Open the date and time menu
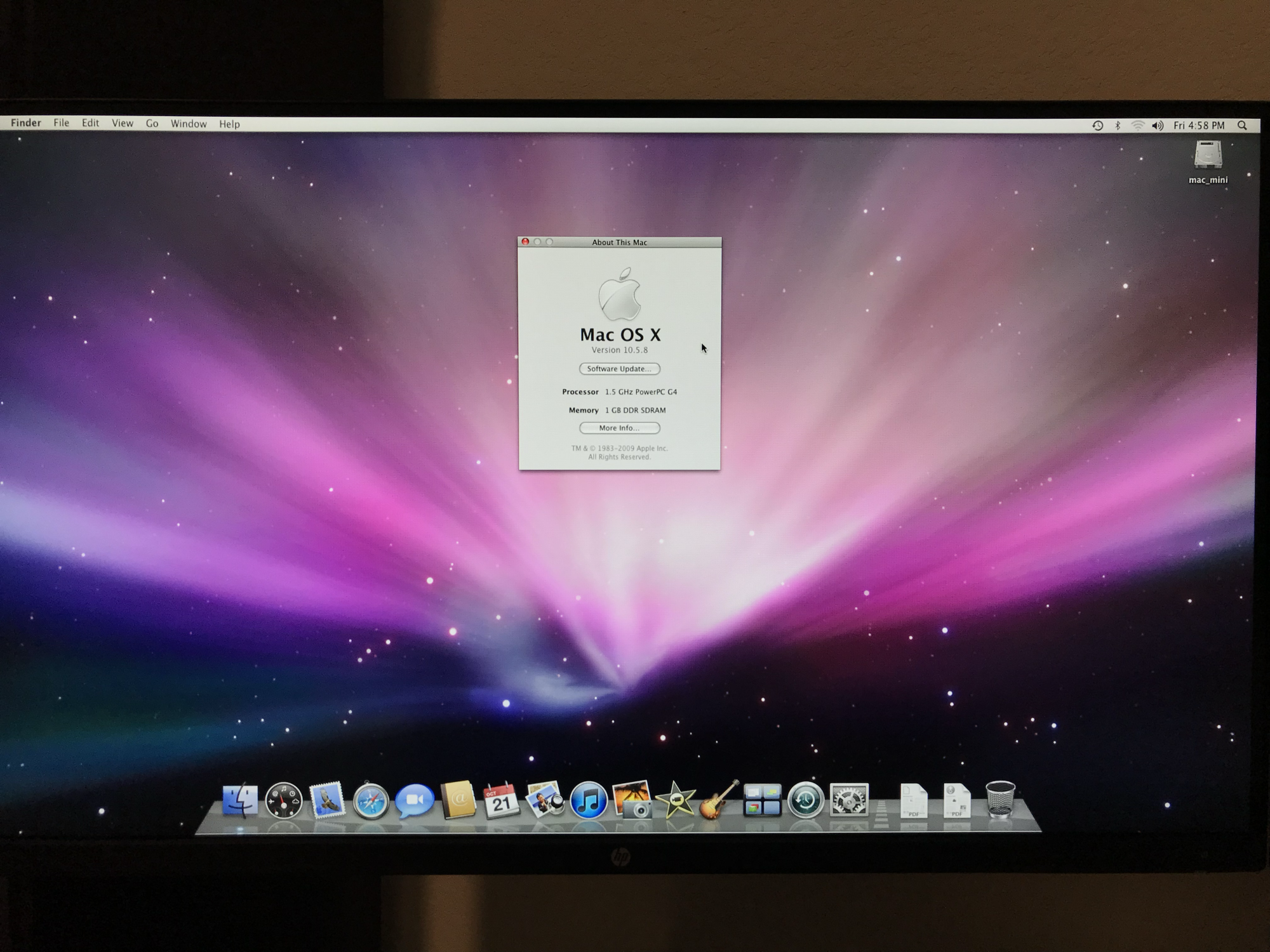The width and height of the screenshot is (1270, 952). pos(1199,126)
